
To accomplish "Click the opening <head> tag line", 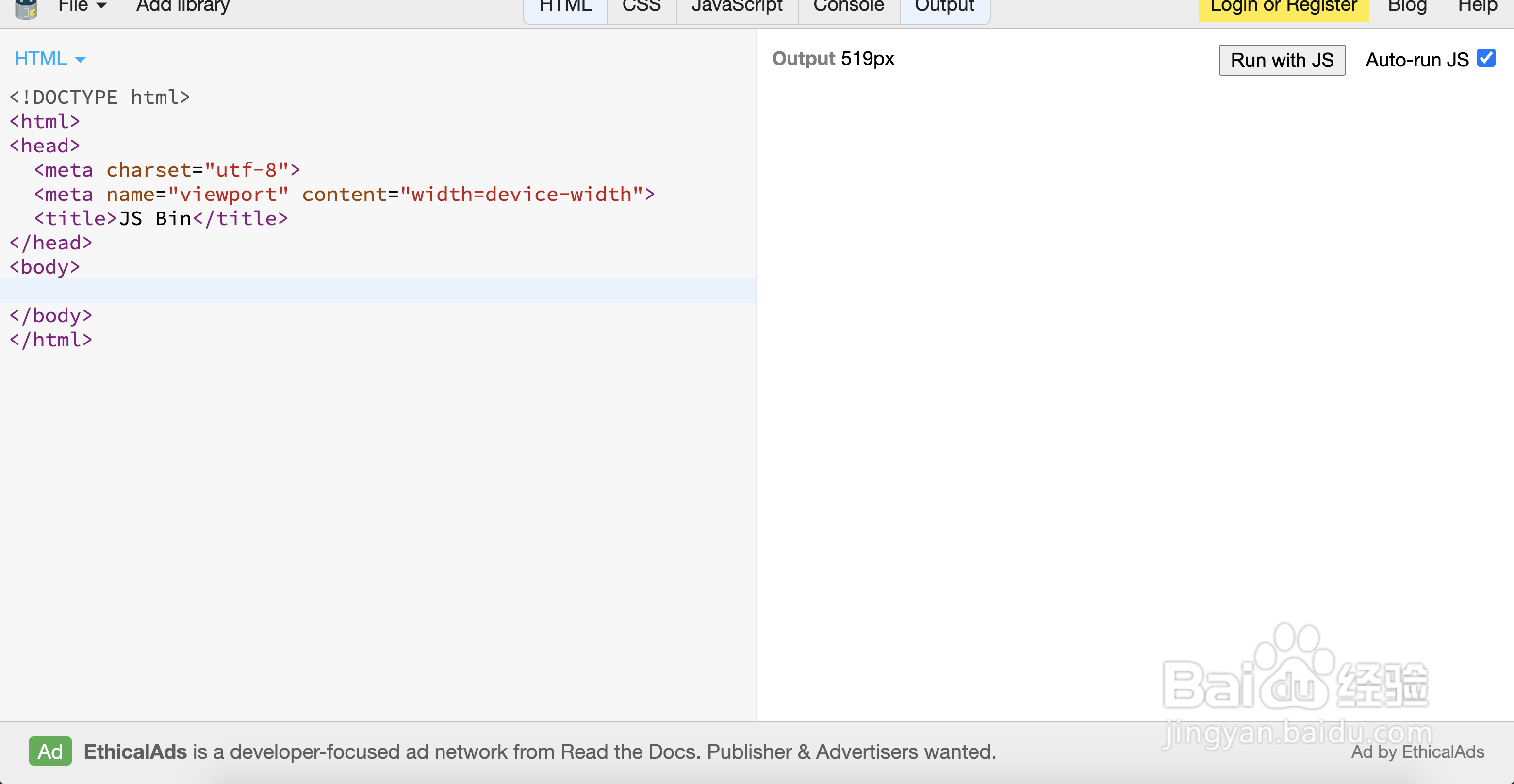I will 45,146.
